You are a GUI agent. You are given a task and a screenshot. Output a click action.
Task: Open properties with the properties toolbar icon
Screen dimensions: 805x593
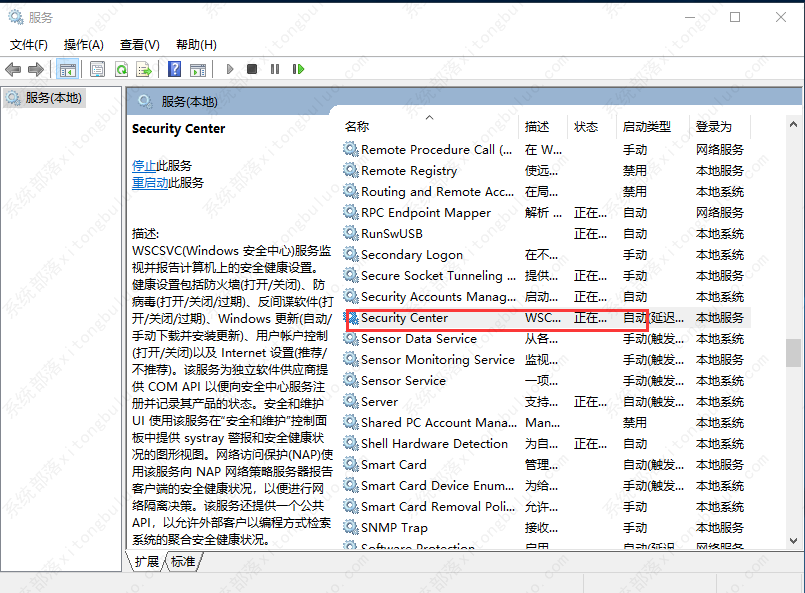click(x=97, y=68)
